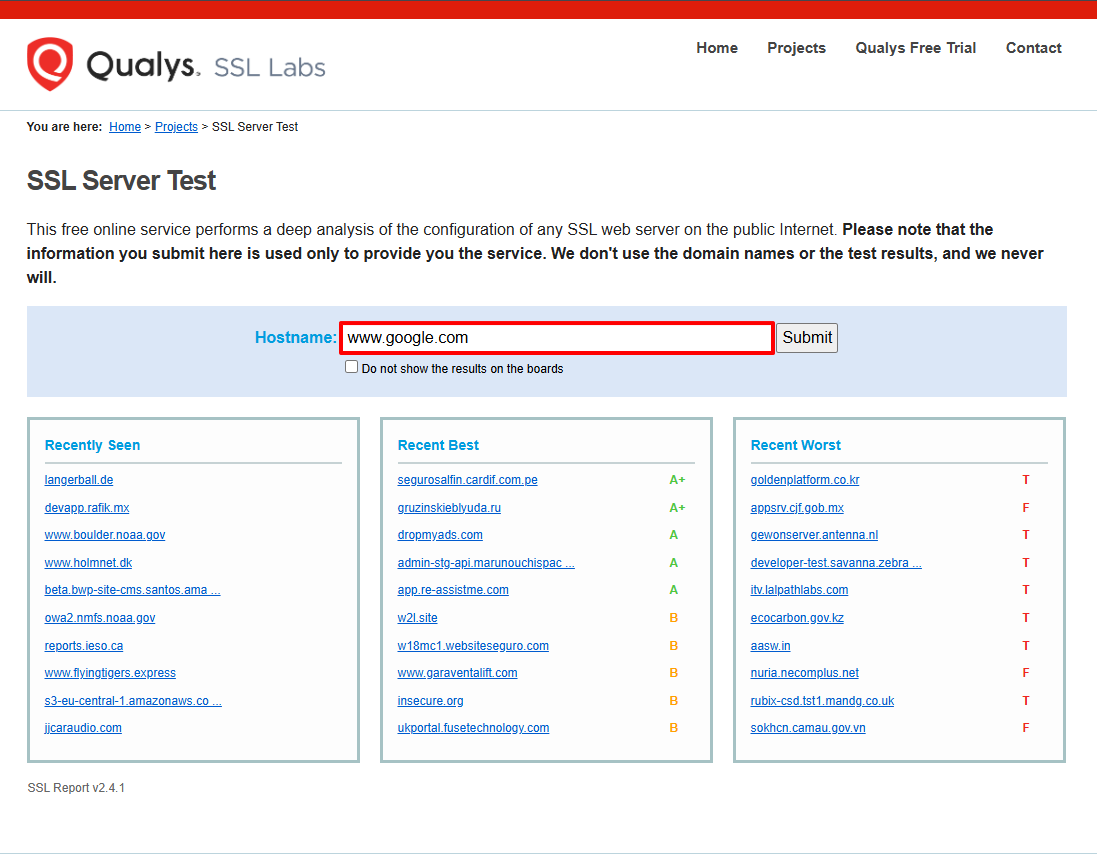Click the SSL Server Test page heading
The height and width of the screenshot is (856, 1097).
click(x=122, y=180)
